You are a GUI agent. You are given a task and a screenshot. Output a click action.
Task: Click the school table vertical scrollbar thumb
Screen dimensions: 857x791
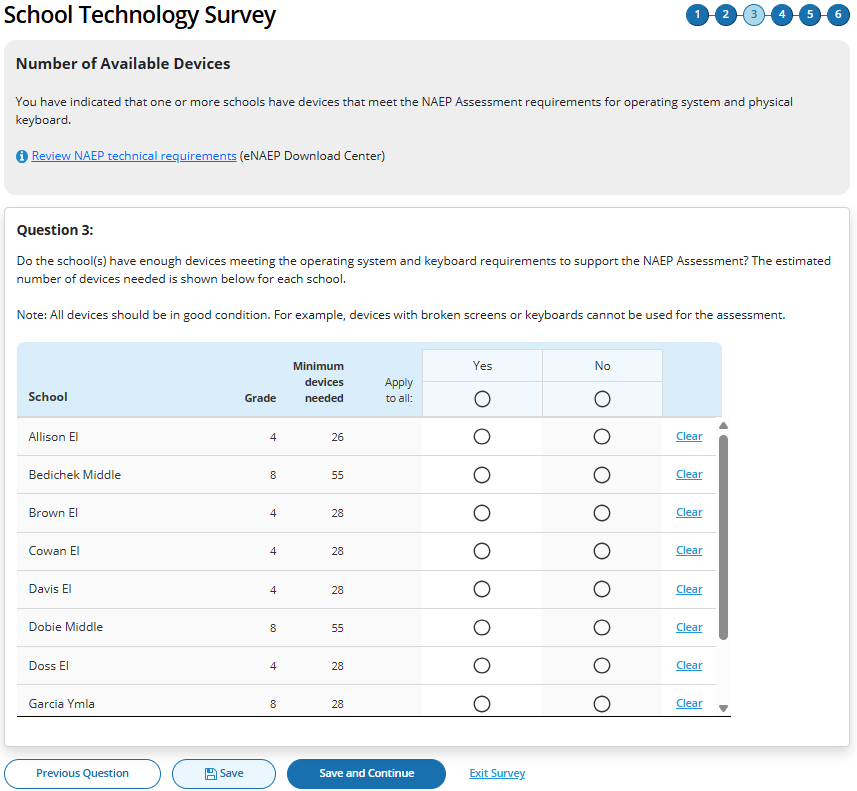724,535
